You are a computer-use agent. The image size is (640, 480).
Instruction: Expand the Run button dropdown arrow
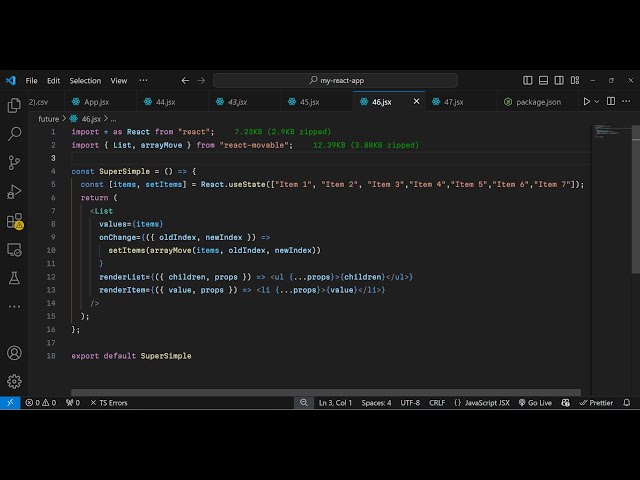pyautogui.click(x=598, y=102)
